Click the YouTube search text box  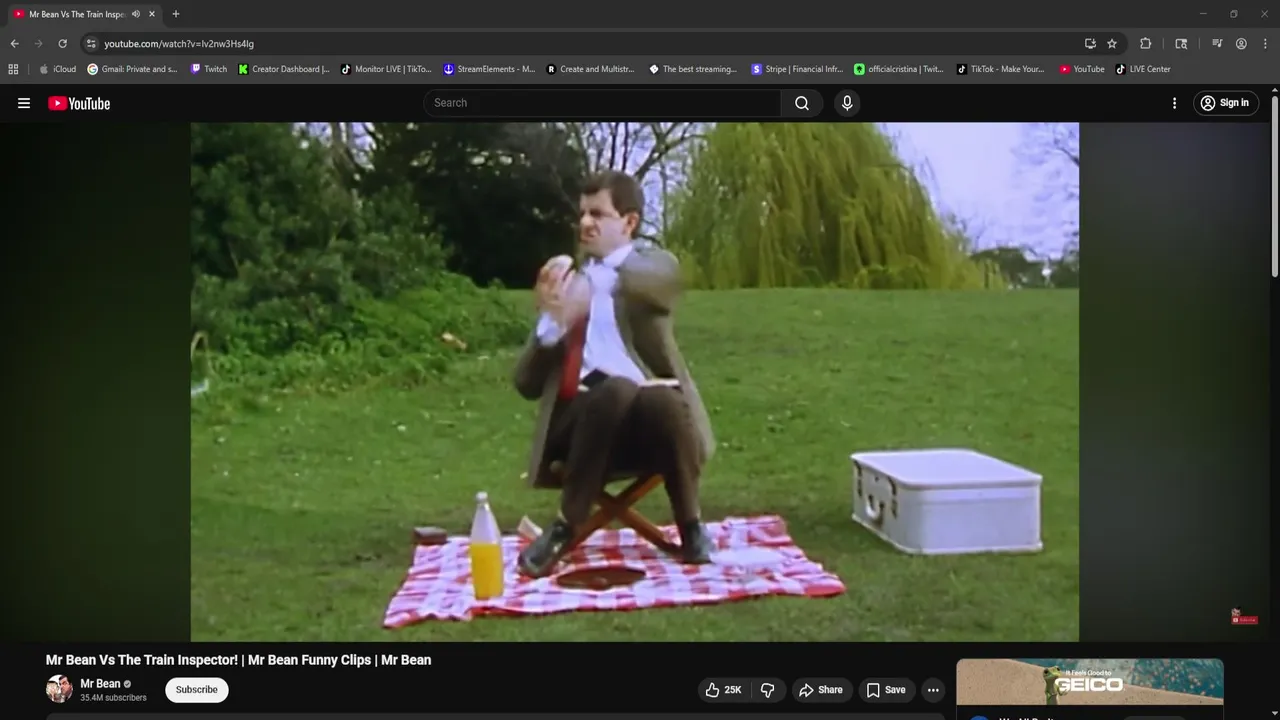(602, 103)
